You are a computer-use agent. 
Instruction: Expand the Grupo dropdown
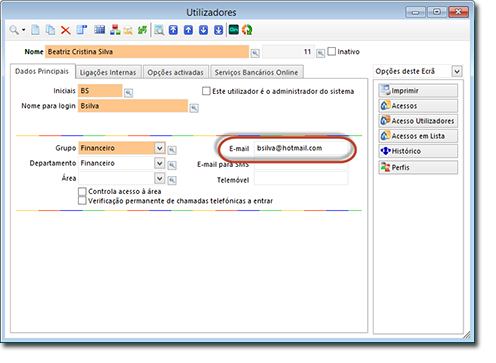(x=160, y=148)
